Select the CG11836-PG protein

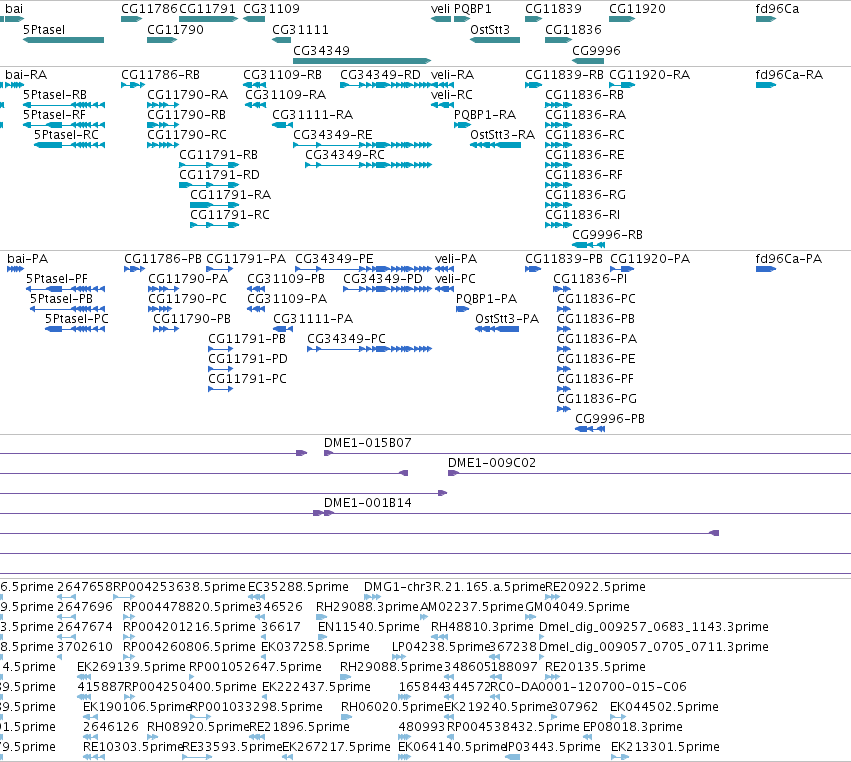564,409
